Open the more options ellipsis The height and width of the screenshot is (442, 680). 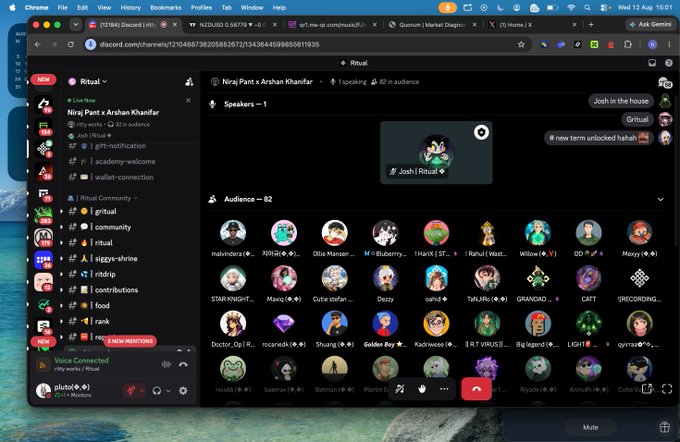coord(444,389)
